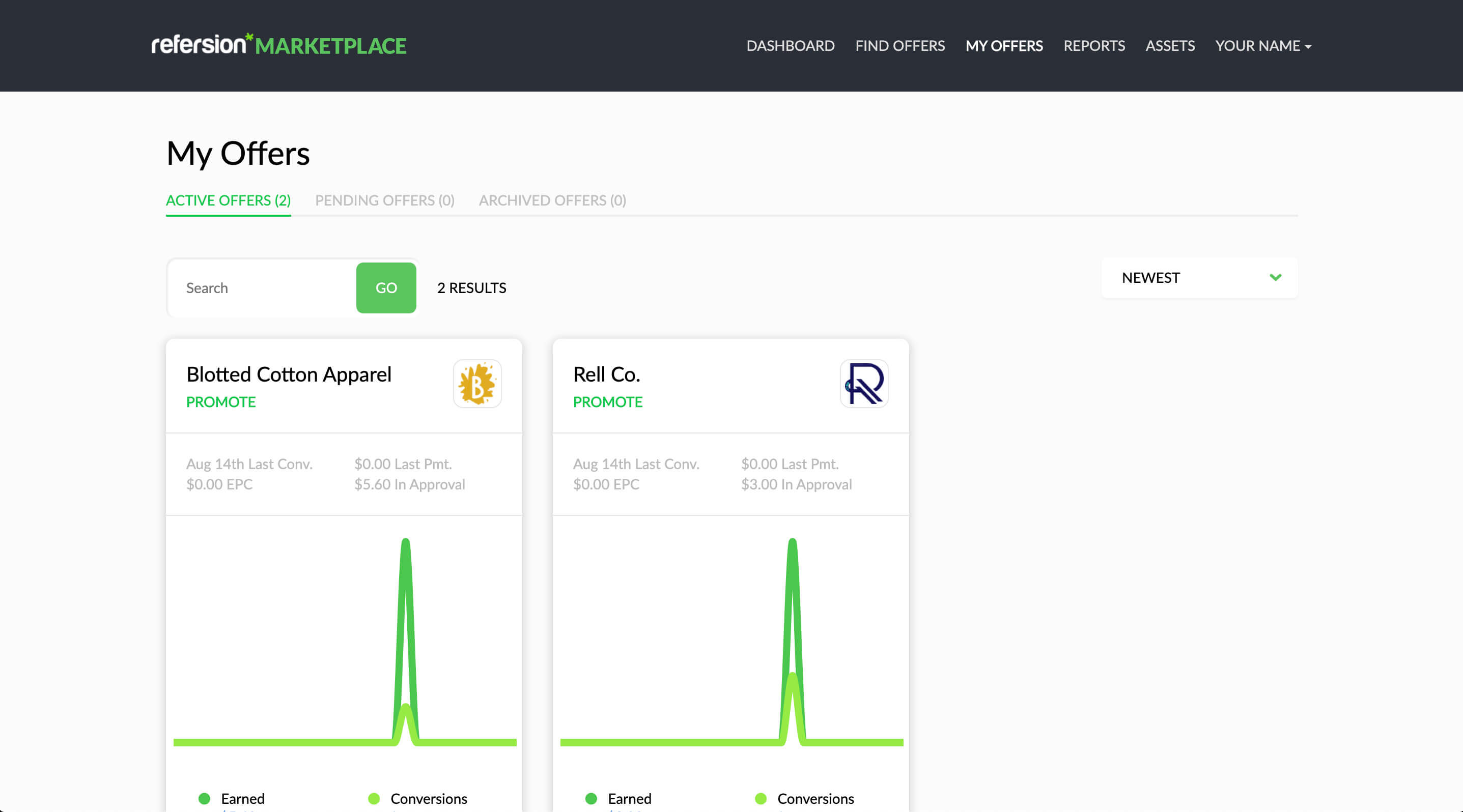Toggle the Conversions legend dot on the Blotted Cotton chart
This screenshot has width=1463, height=812.
pyautogui.click(x=374, y=798)
